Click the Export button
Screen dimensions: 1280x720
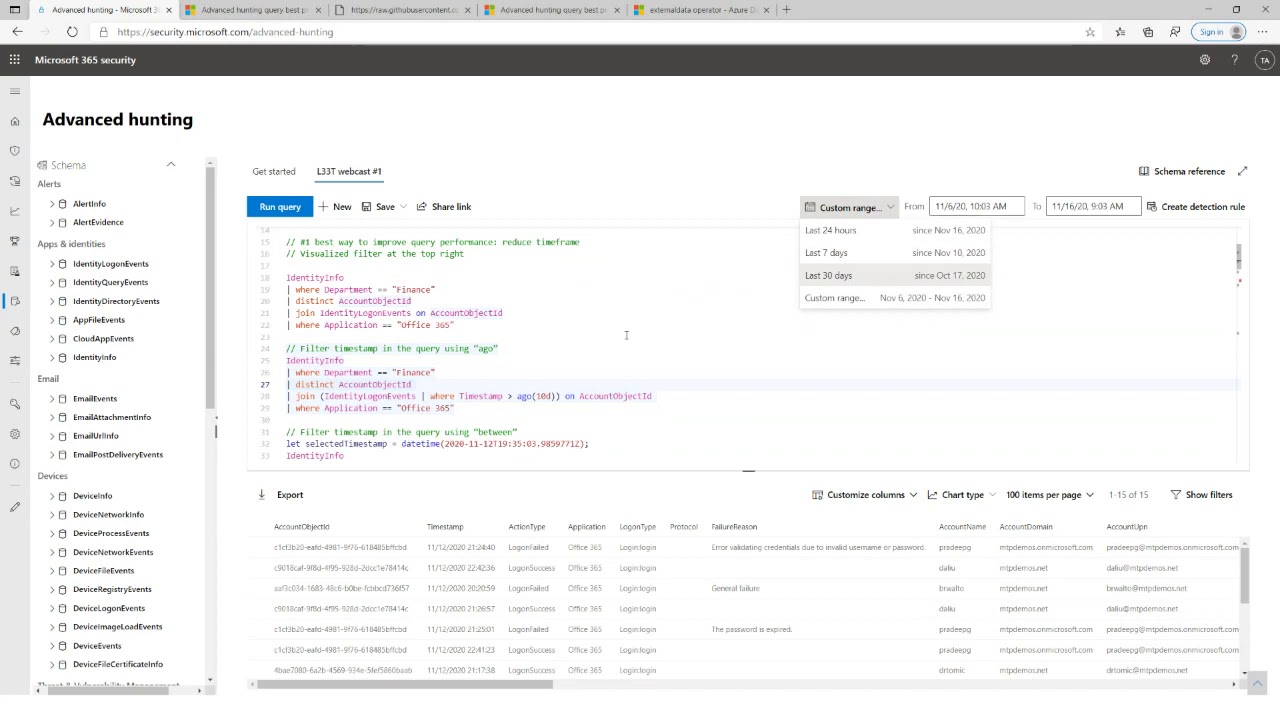tap(280, 495)
